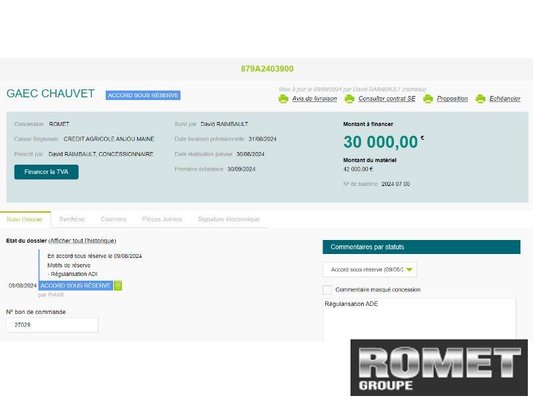Switch to the Synthèse tab
Screen dimensions: 533x400
coord(72,219)
